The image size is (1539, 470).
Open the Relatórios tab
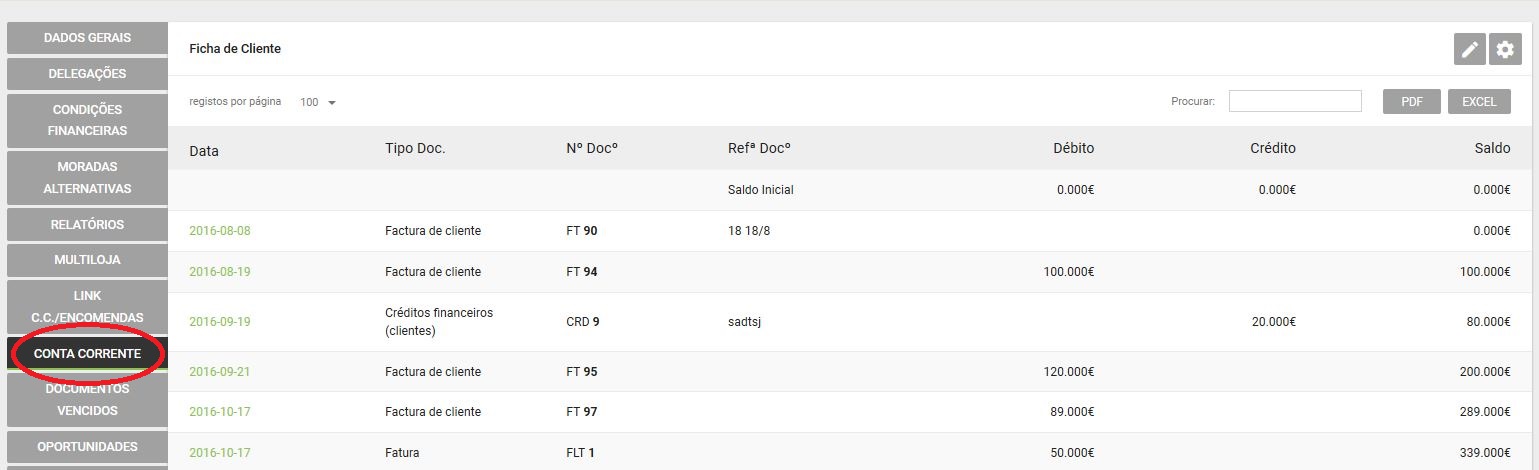click(x=87, y=224)
